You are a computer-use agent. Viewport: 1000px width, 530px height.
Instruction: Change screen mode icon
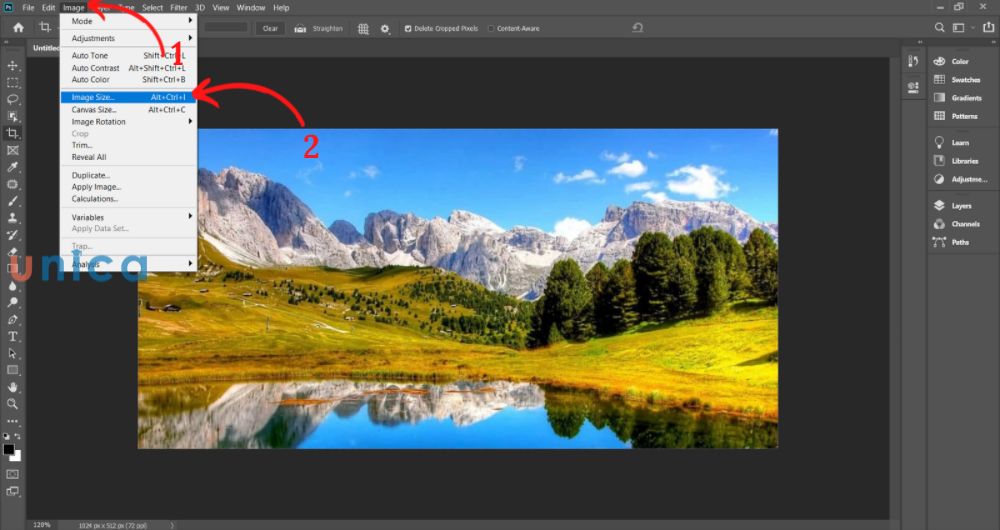tap(13, 492)
